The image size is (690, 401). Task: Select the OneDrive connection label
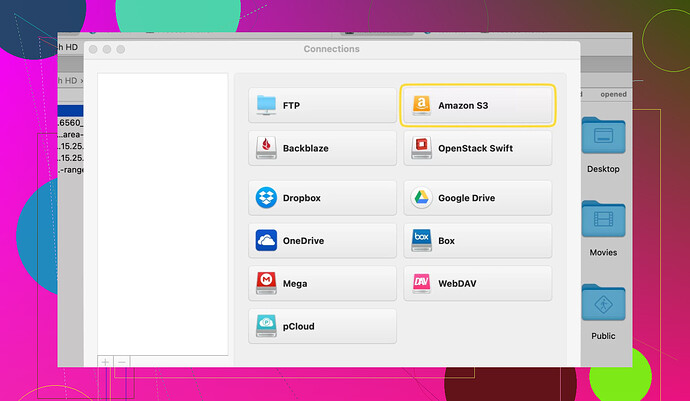(x=303, y=241)
